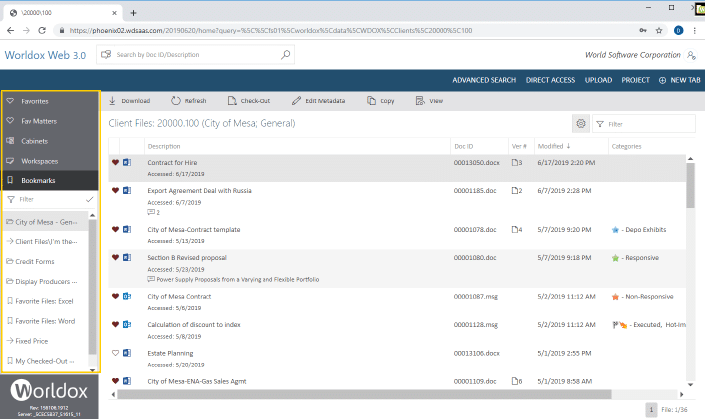Viewport: 705px width, 419px height.
Task: Open column settings gear icon
Action: 581,124
